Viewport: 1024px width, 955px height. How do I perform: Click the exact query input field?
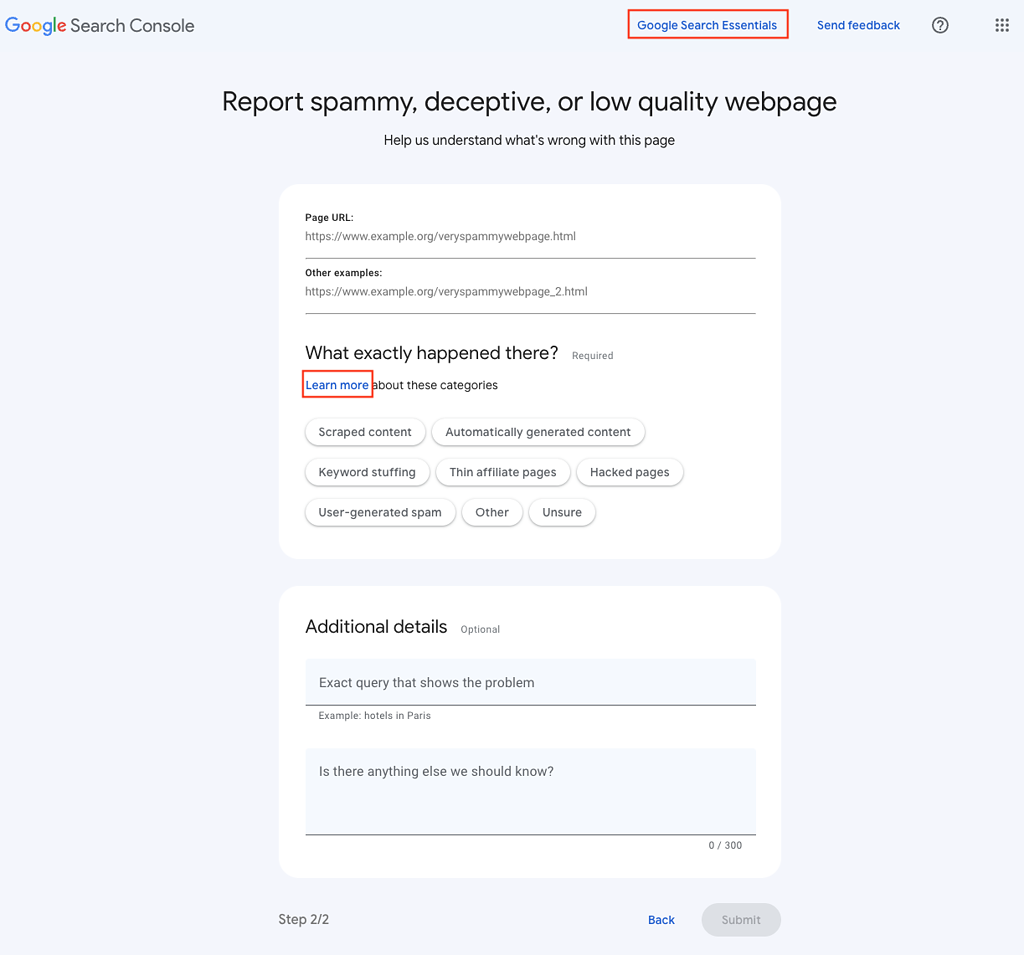tap(530, 681)
